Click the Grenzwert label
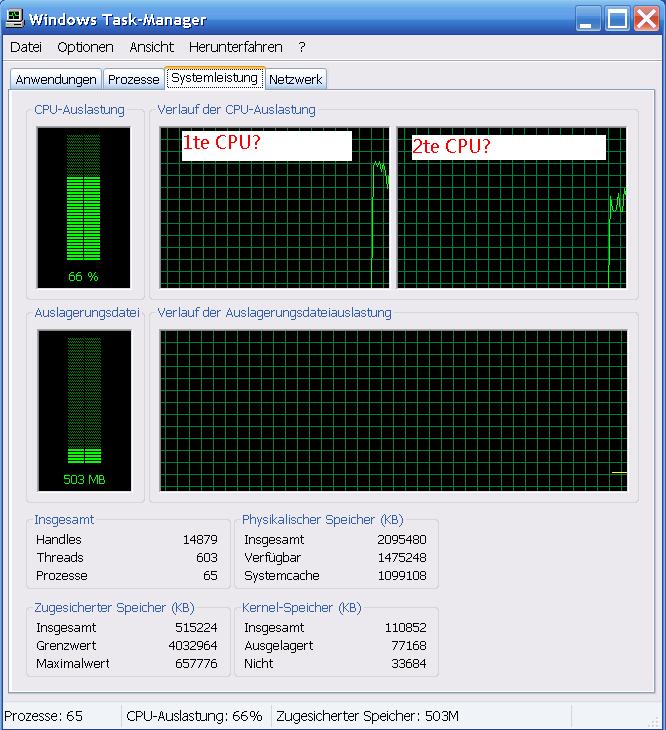The width and height of the screenshot is (666, 730). pyautogui.click(x=66, y=646)
